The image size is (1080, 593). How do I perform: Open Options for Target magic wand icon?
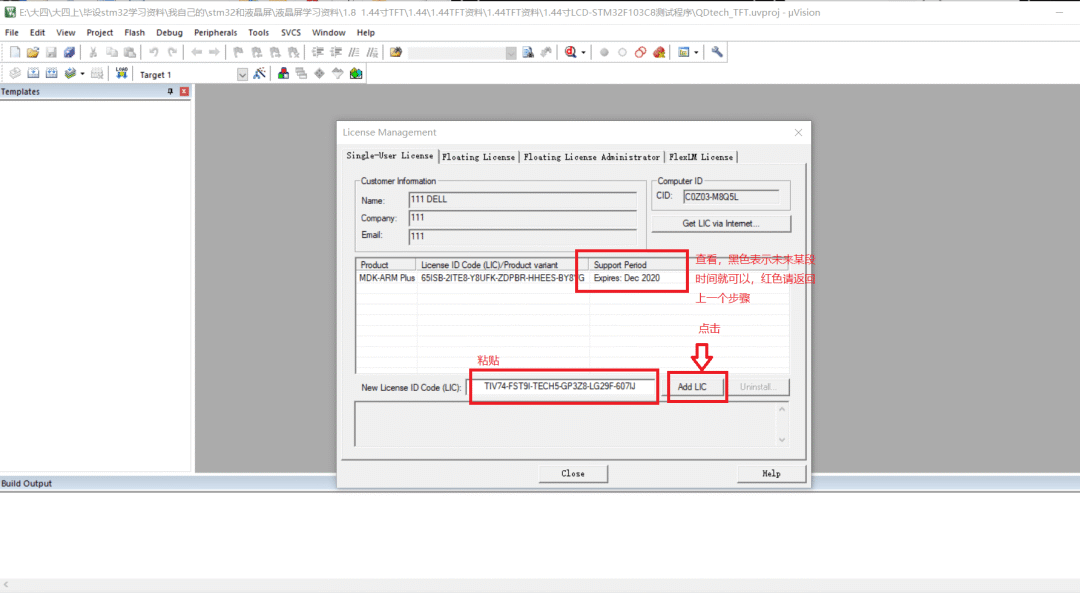[259, 74]
